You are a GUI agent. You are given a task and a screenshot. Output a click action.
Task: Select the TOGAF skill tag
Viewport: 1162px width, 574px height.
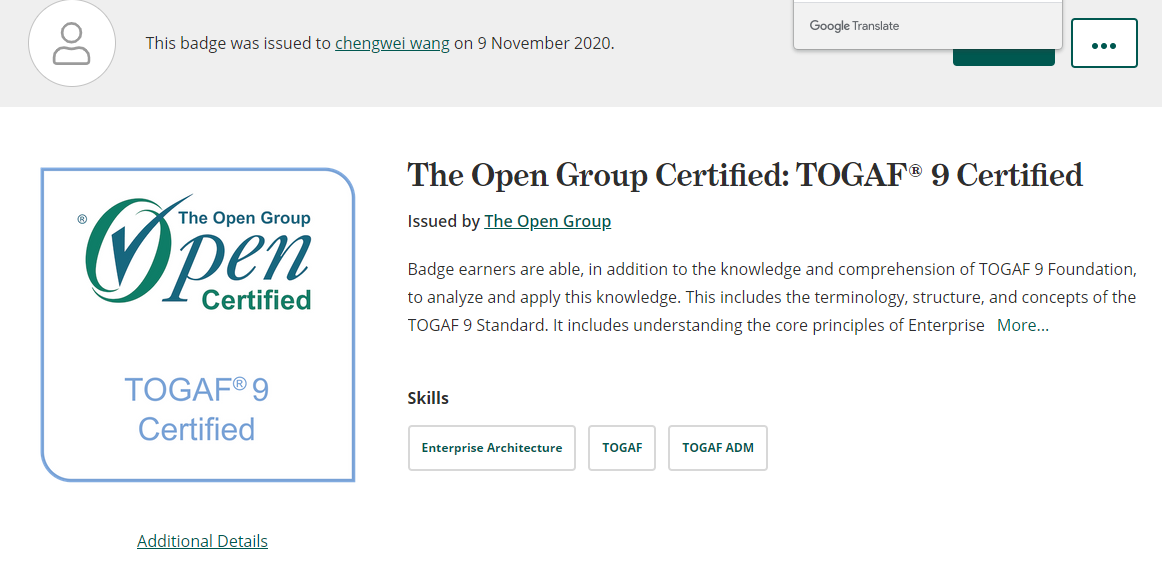(x=622, y=447)
